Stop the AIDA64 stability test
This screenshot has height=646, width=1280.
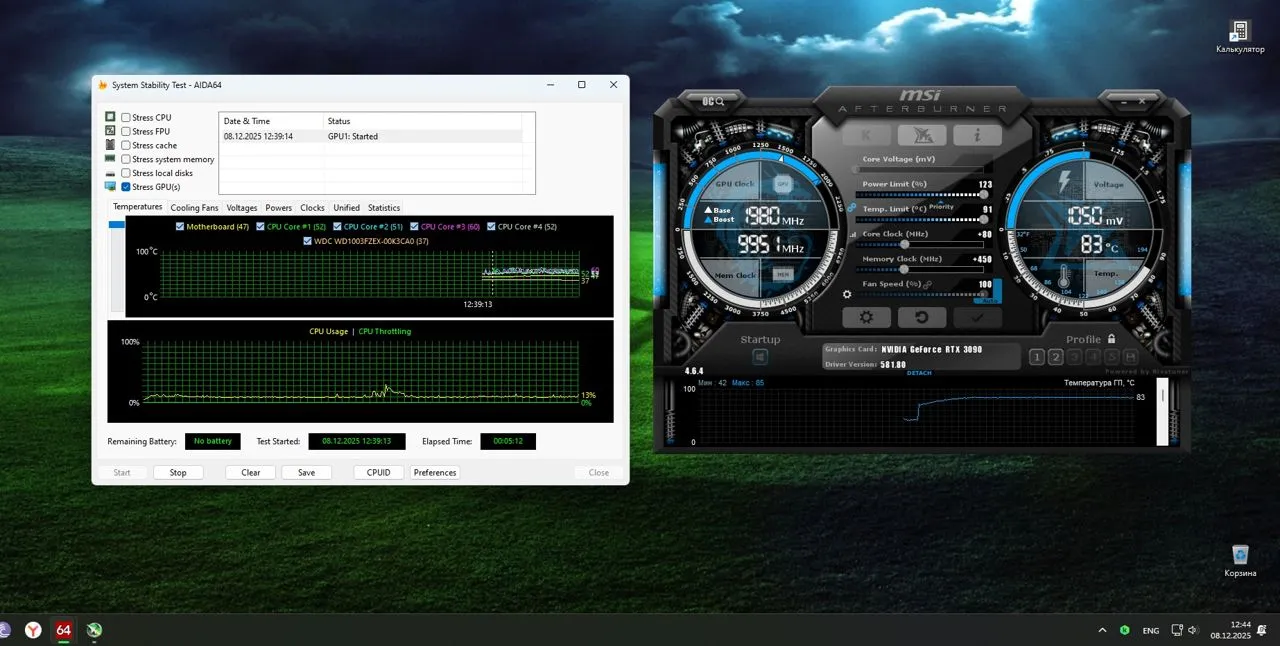click(178, 473)
